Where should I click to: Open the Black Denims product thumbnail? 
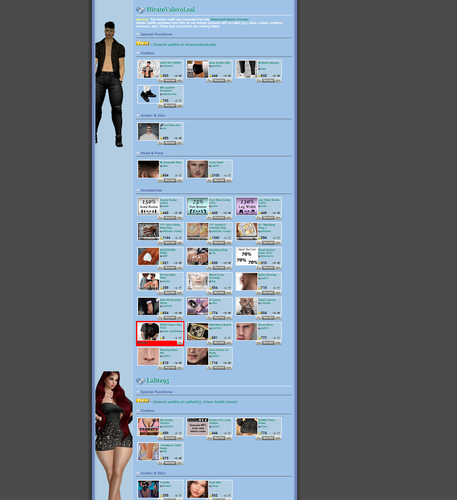coord(246,69)
